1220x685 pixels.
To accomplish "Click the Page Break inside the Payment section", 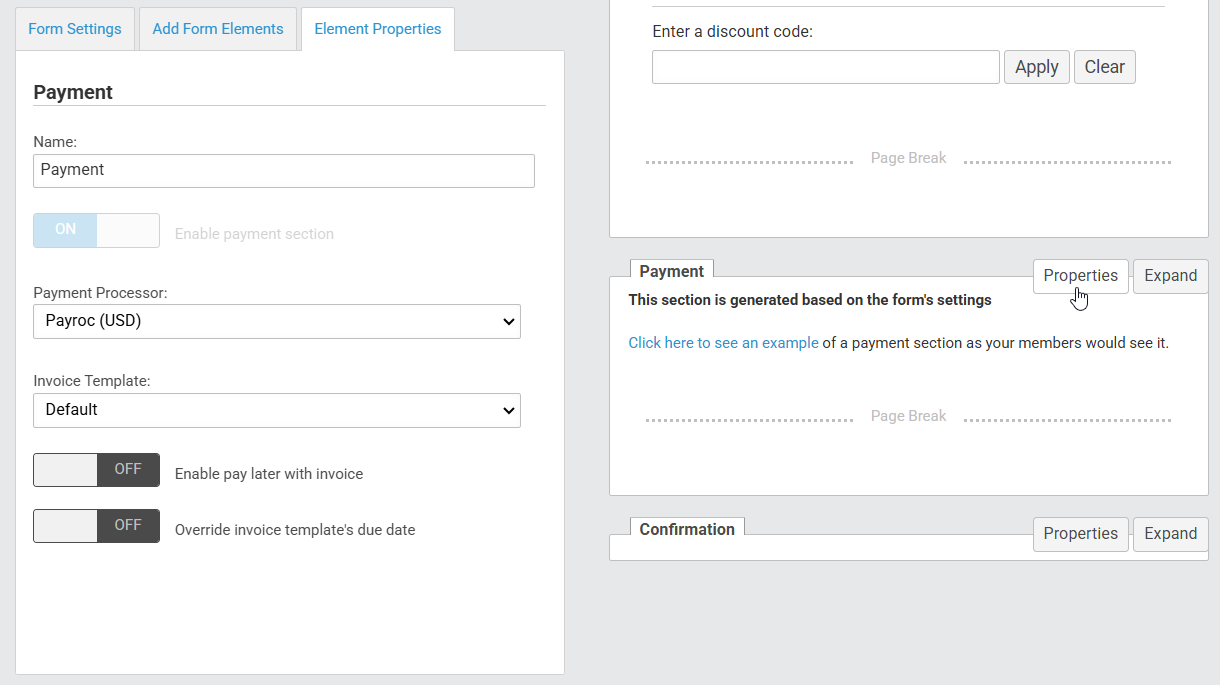I will coord(908,416).
